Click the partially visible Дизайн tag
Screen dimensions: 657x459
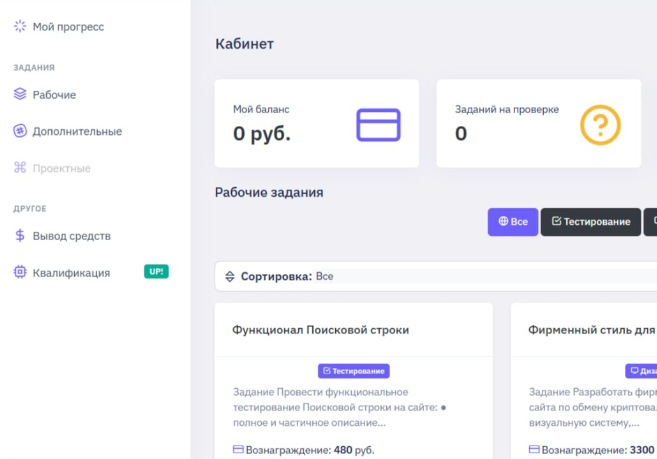pyautogui.click(x=641, y=371)
